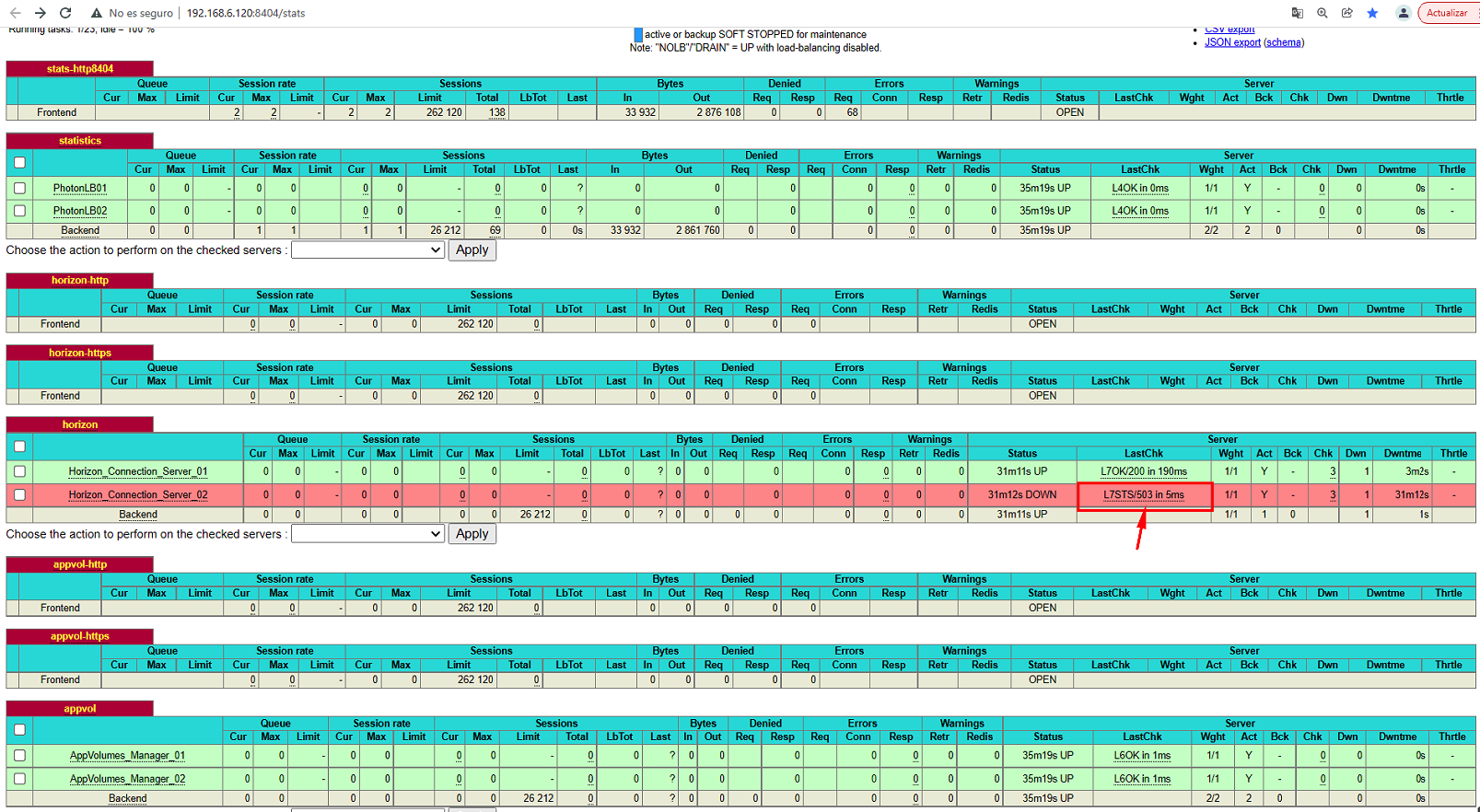Open the statistics Backend row link
The width and height of the screenshot is (1480, 812).
click(x=80, y=230)
